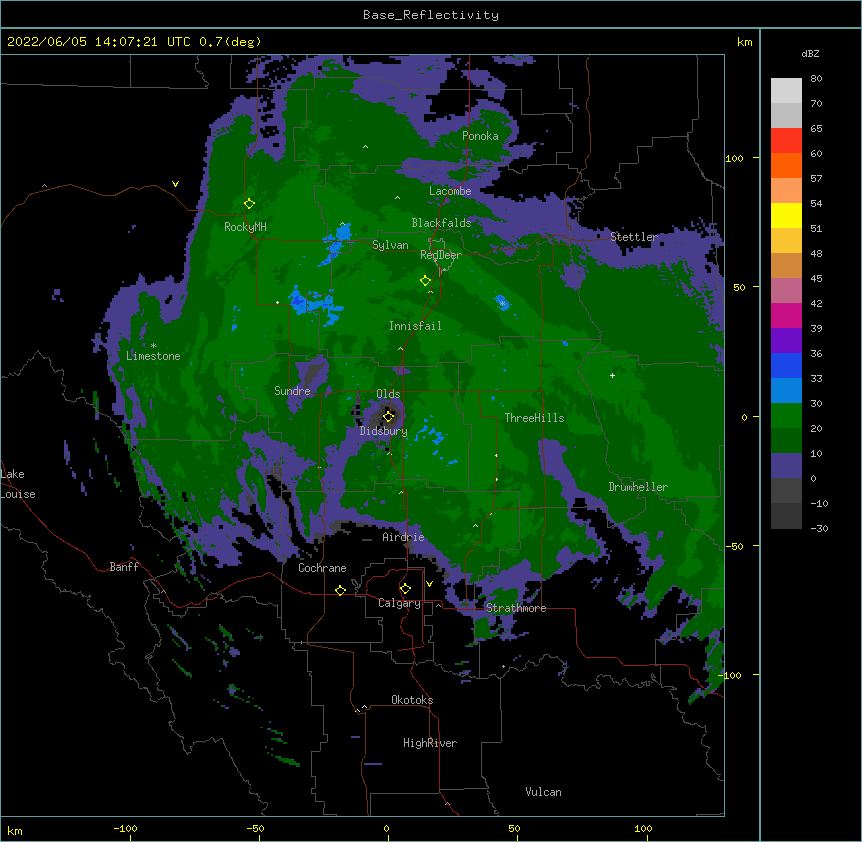This screenshot has height=842, width=862.
Task: Select the Drumheller label
Action: click(638, 487)
